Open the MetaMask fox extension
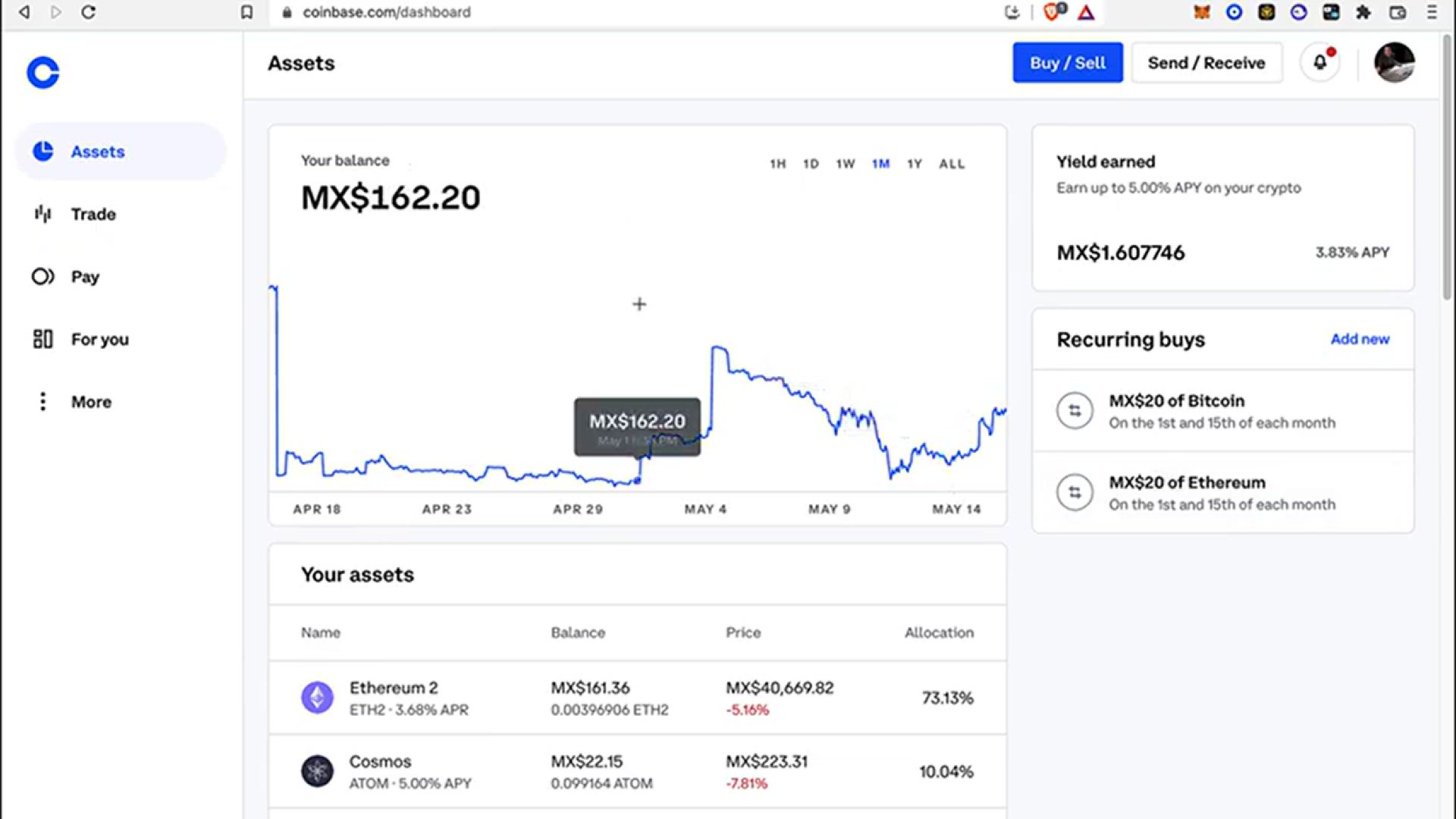Viewport: 1456px width, 819px height. [x=1201, y=12]
